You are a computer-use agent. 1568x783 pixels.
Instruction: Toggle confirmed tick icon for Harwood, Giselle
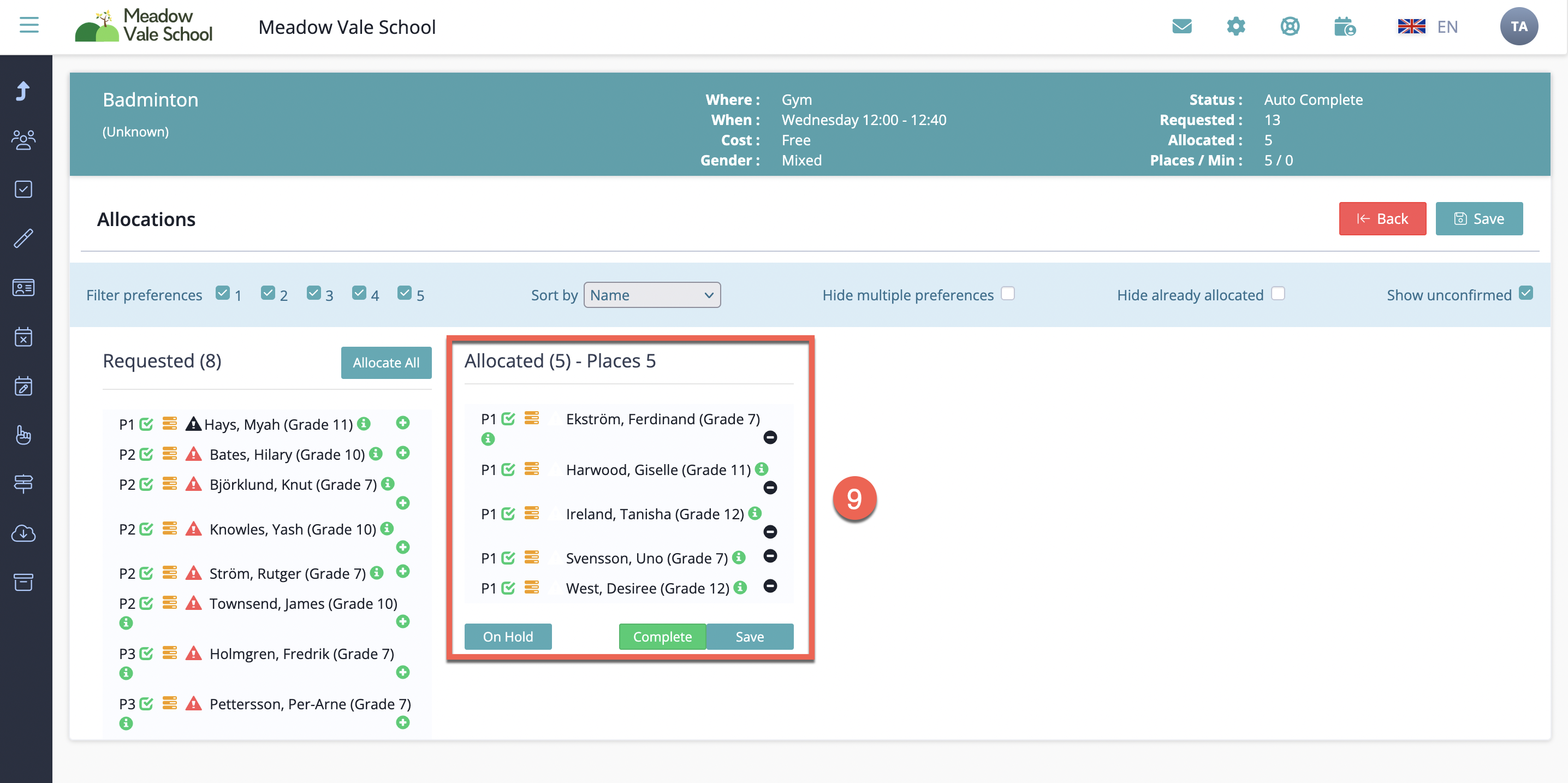pos(508,469)
